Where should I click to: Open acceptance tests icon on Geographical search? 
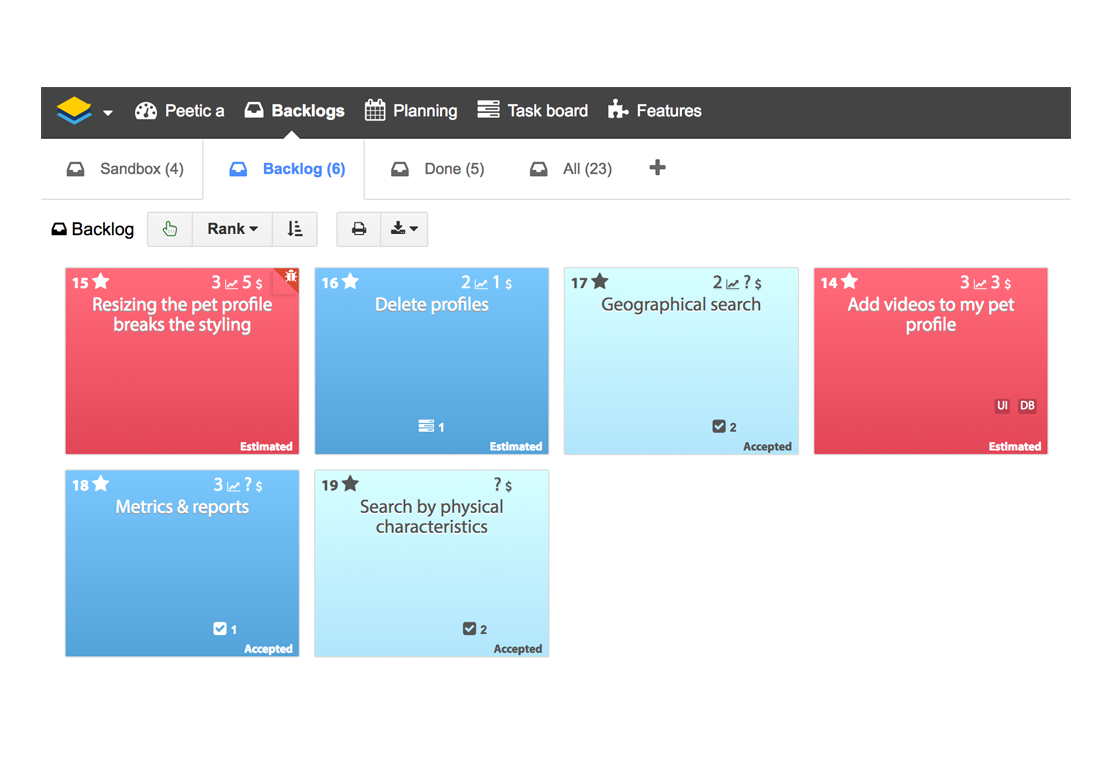coord(719,426)
